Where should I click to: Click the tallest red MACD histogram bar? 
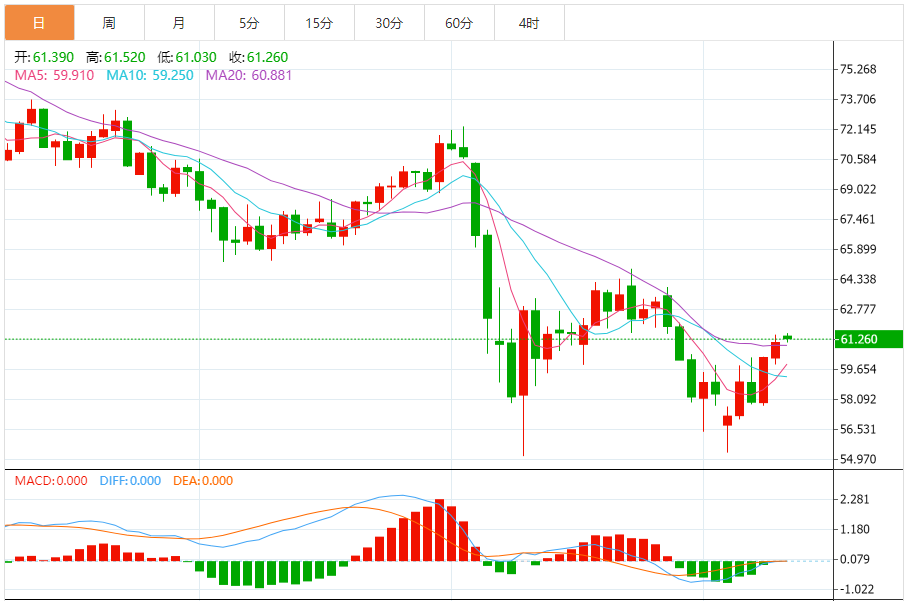[x=440, y=530]
